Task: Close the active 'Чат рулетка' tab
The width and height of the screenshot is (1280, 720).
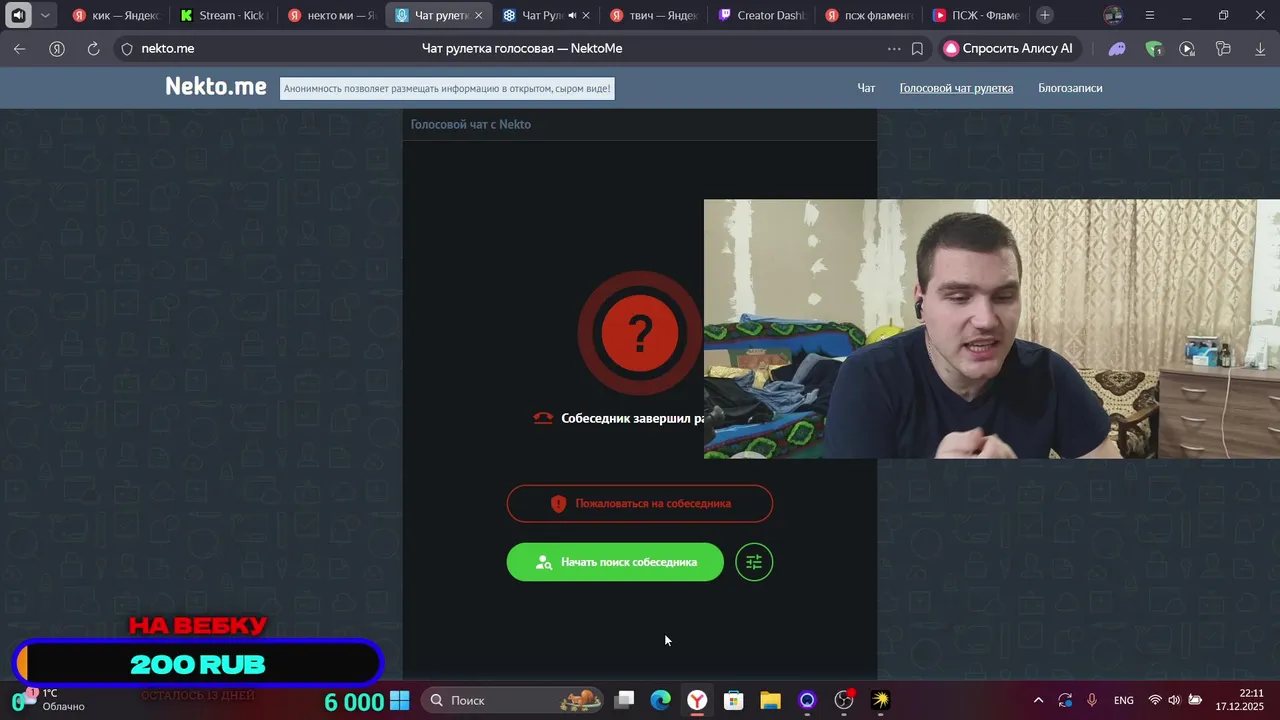Action: point(479,16)
